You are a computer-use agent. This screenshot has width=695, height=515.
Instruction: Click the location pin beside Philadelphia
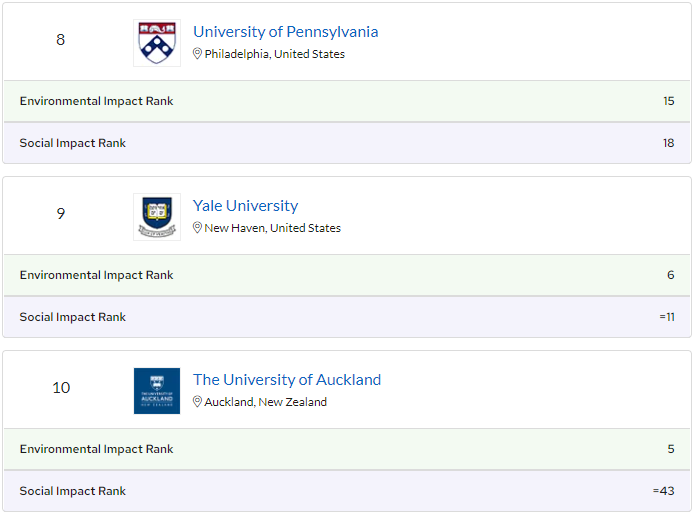coord(198,54)
